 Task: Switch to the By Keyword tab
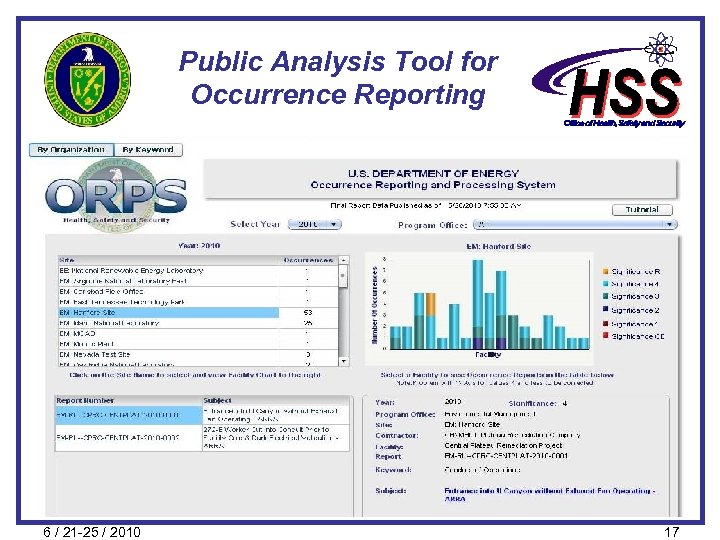(148, 150)
